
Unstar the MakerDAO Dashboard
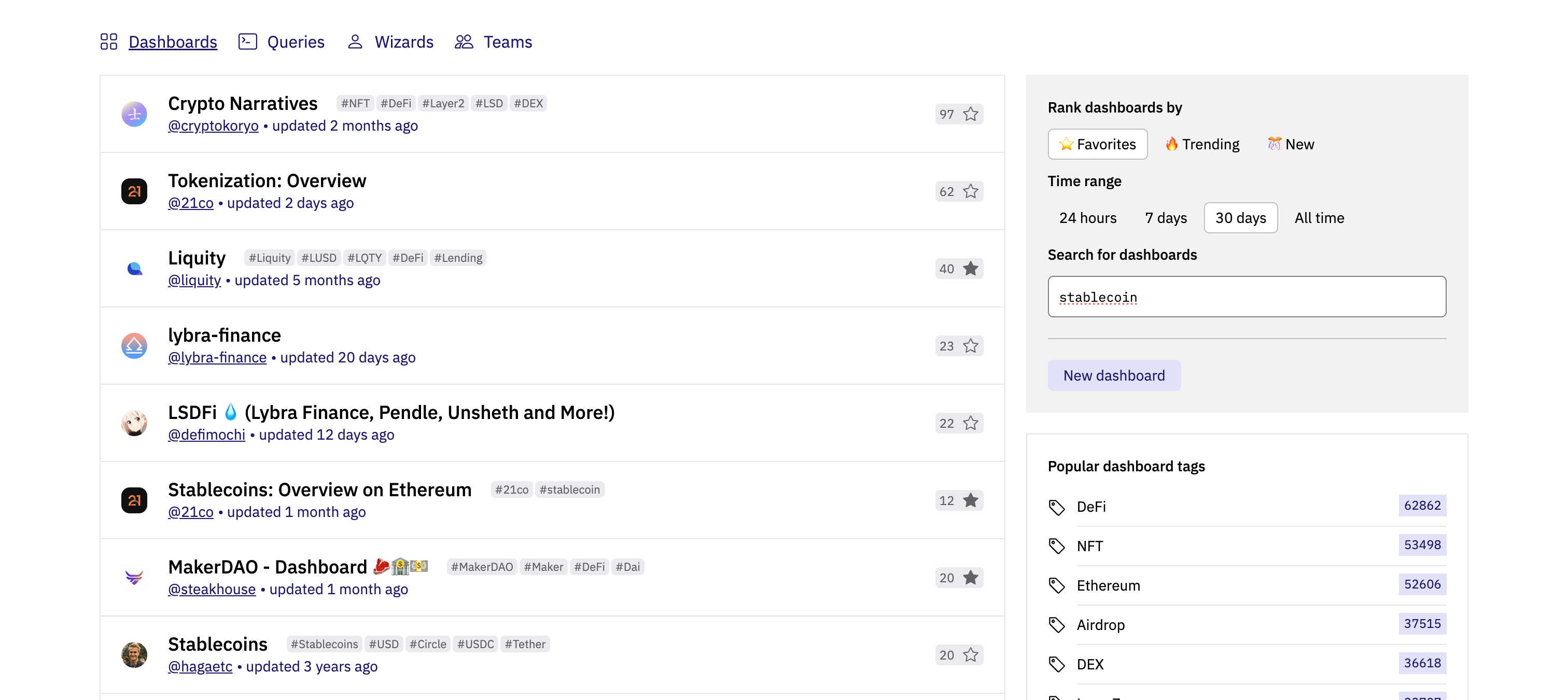[970, 578]
